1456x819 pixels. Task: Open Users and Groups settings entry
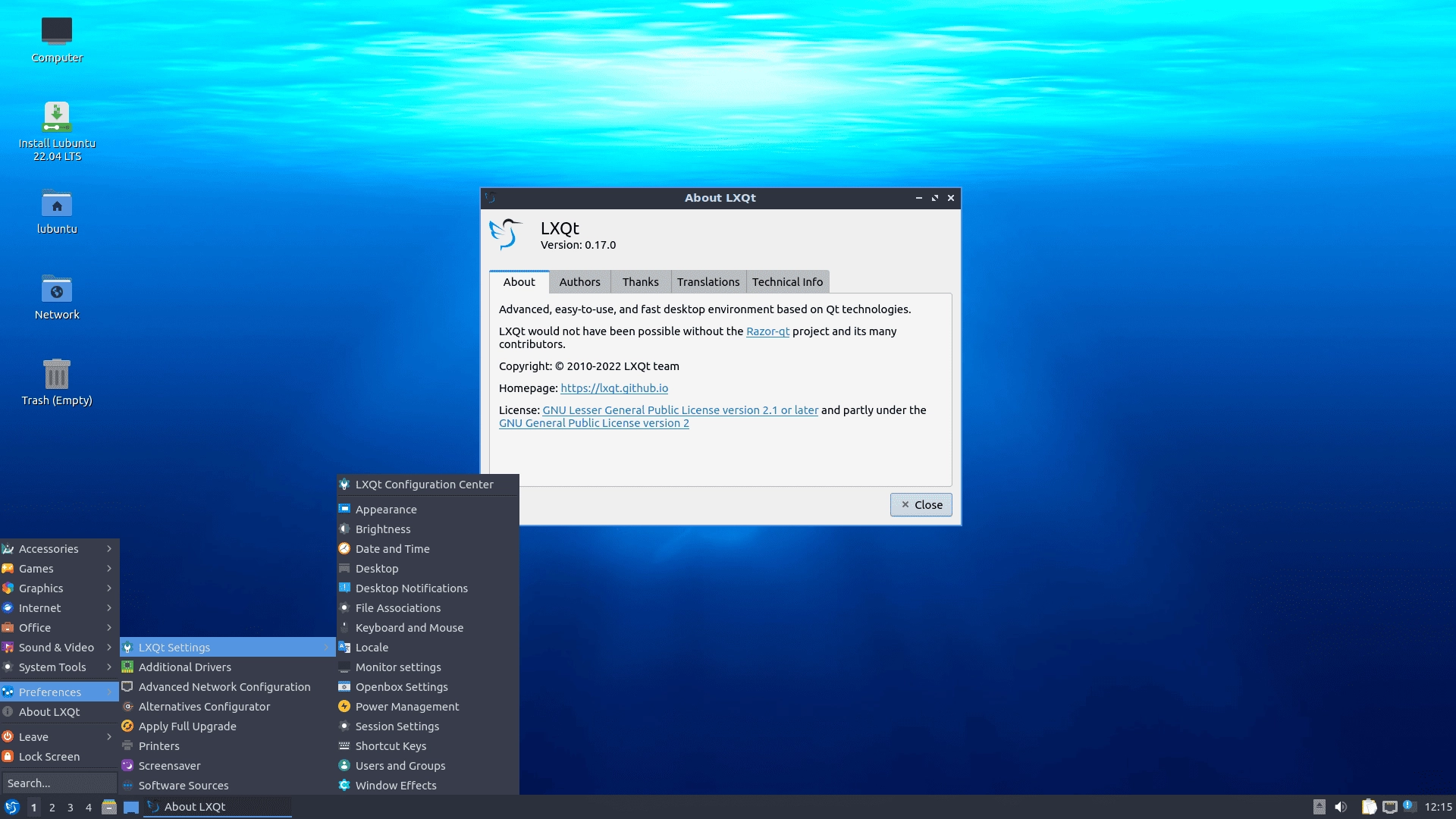pos(428,765)
